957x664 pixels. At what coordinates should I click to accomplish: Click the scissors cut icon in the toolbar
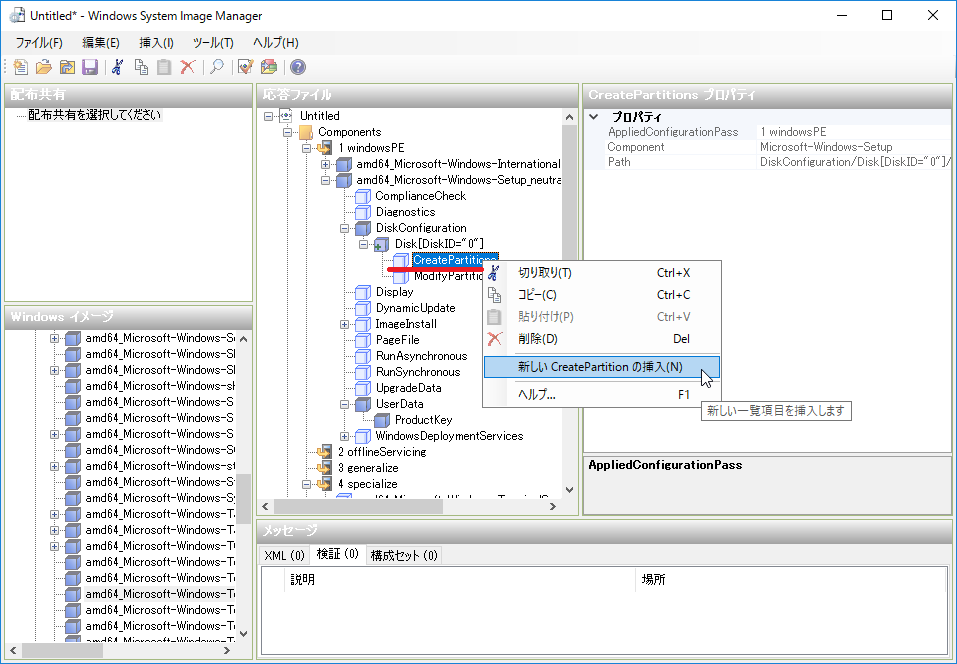(118, 67)
